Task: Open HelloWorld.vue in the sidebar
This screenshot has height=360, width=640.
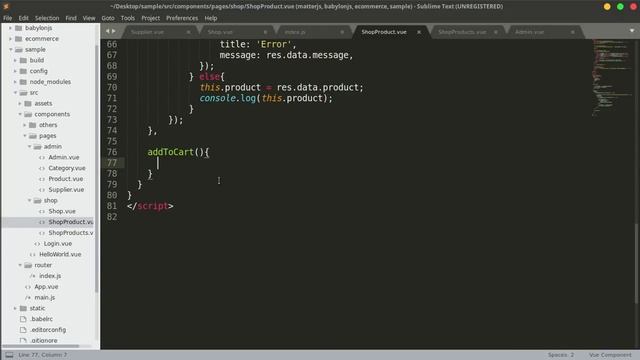Action: (x=60, y=254)
